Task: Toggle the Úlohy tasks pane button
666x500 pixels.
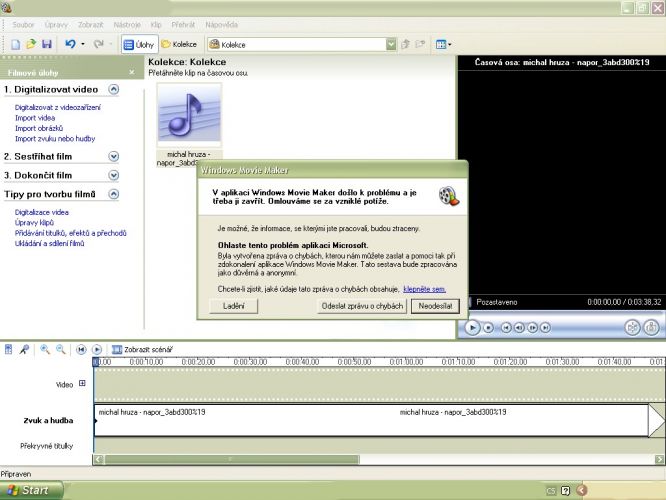Action: (139, 44)
